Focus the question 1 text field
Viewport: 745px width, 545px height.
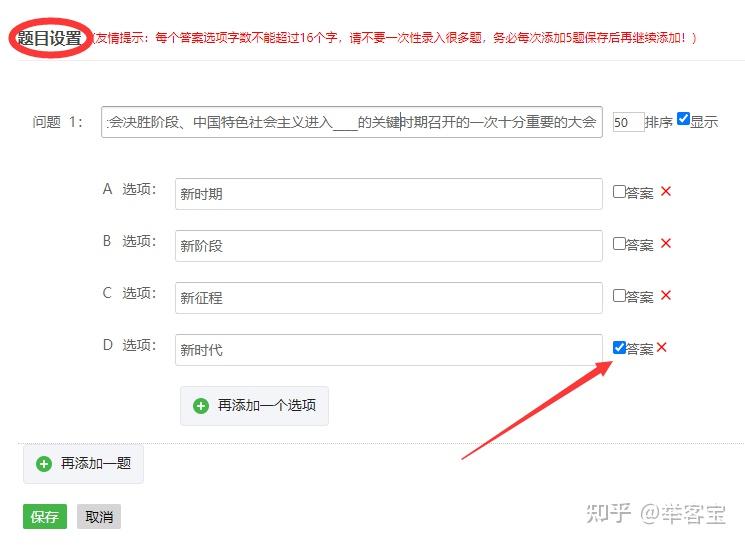[352, 122]
